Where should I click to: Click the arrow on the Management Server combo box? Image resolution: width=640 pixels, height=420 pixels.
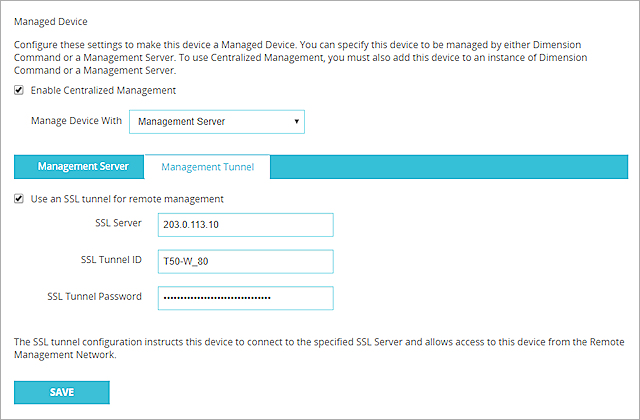297,122
